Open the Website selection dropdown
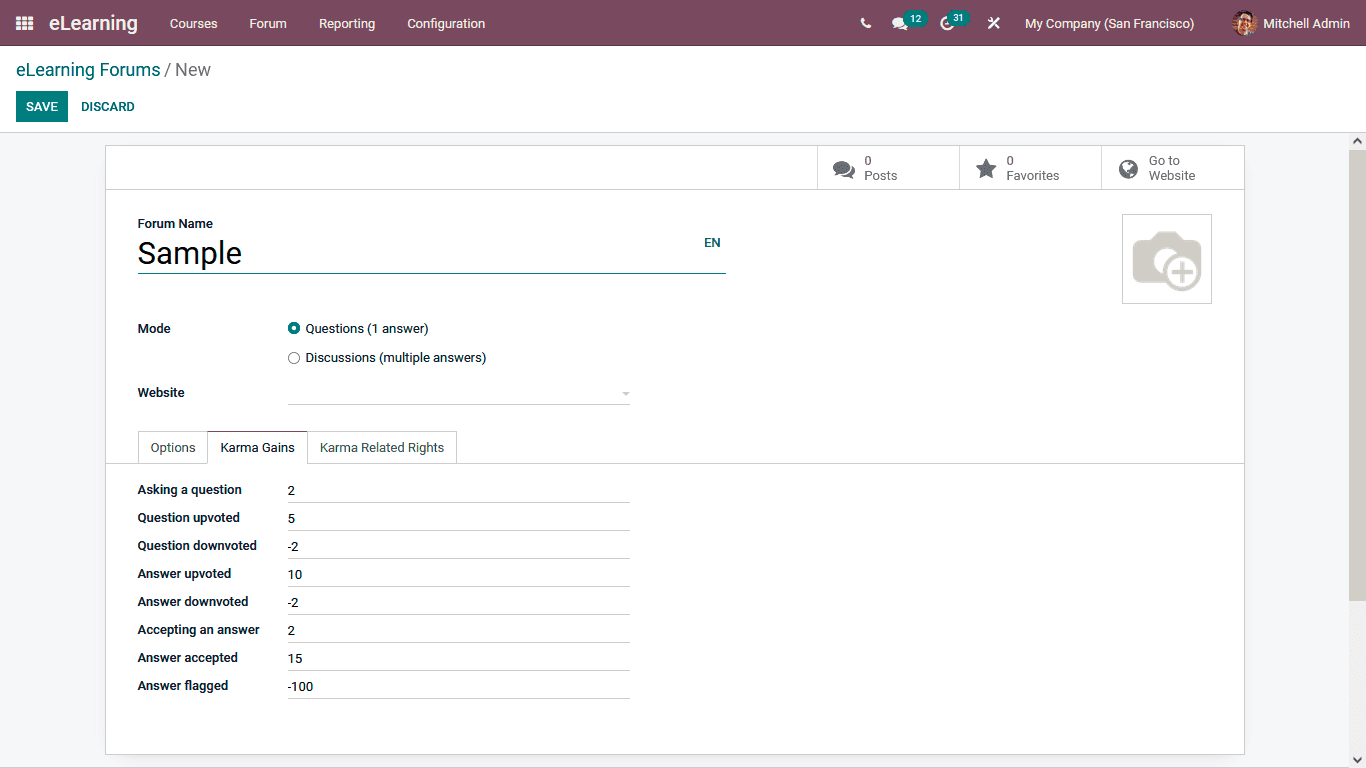This screenshot has width=1366, height=768. coord(458,392)
